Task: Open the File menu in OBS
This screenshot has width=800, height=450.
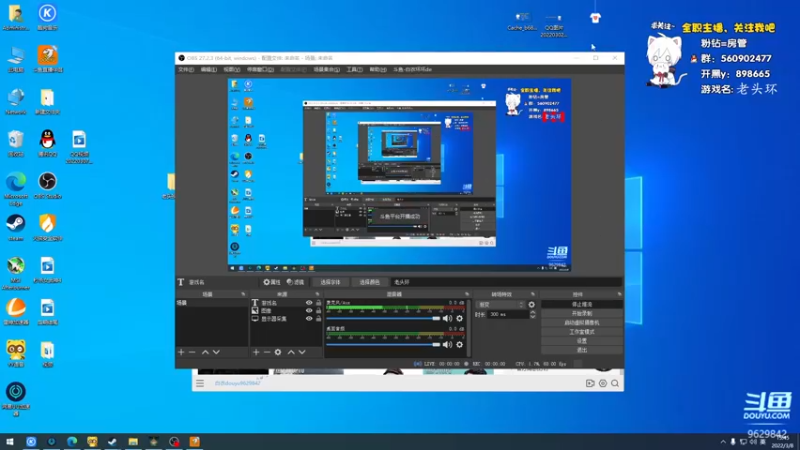Action: click(x=186, y=69)
